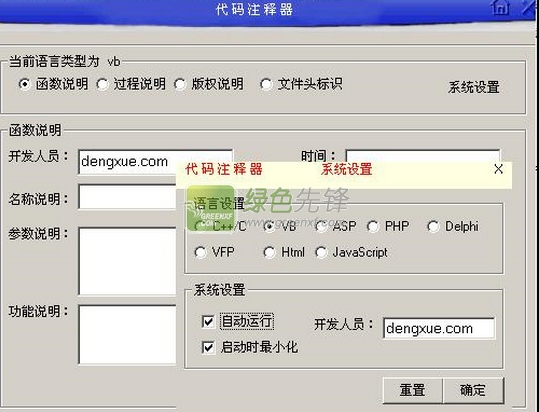
Task: Choose the 文件头标识 radio option
Action: (x=266, y=84)
